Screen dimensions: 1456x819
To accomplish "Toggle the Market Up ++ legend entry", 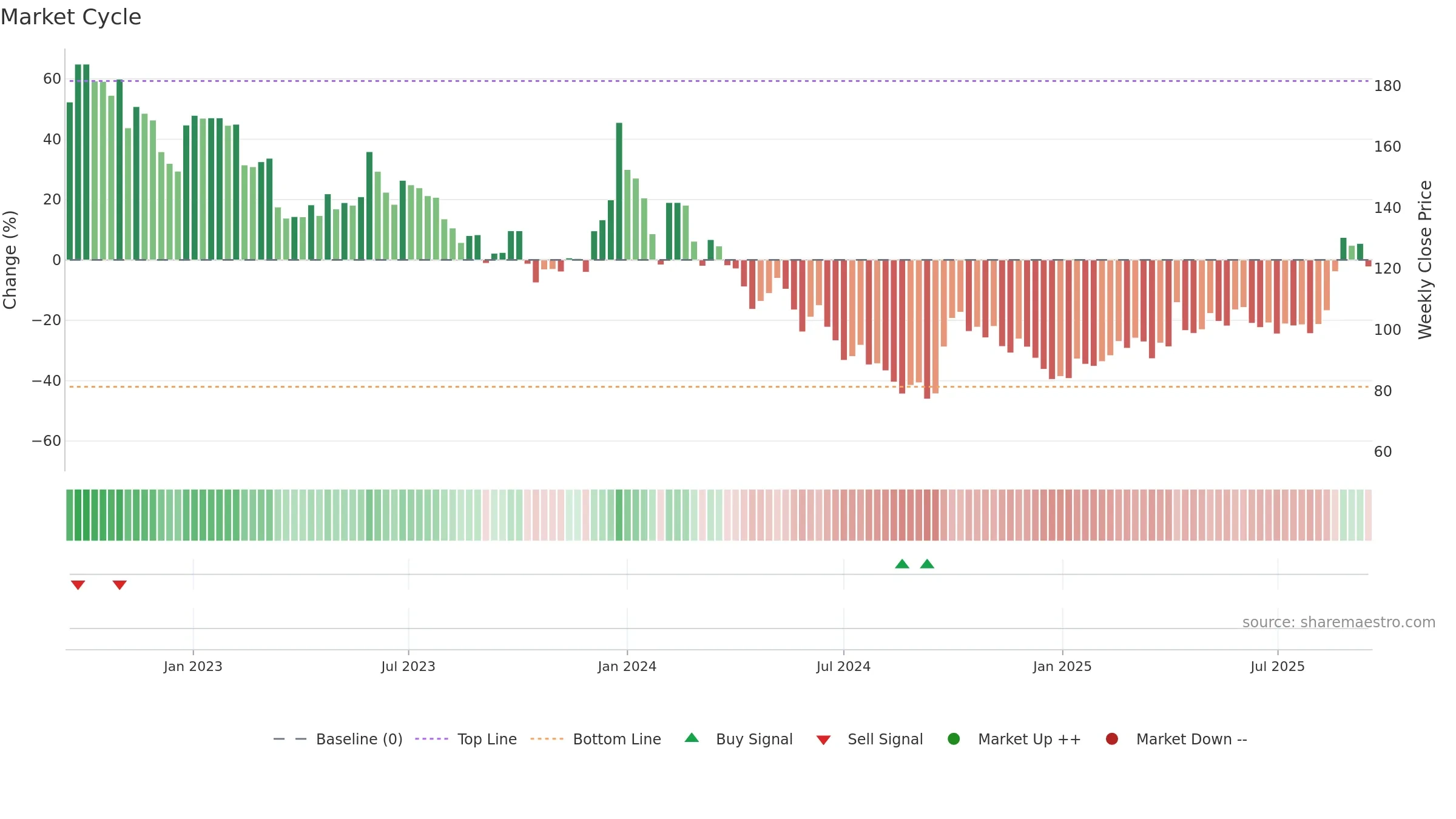I will point(1014,739).
